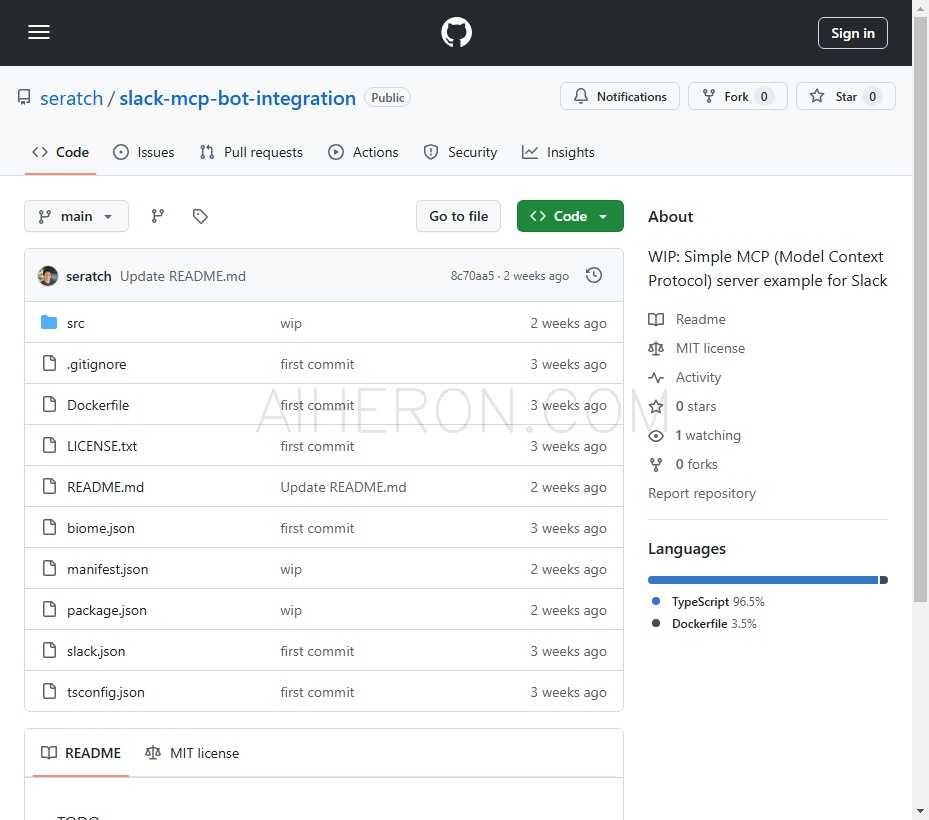Viewport: 929px width, 820px height.
Task: Click the page vertical scrollbar
Action: point(920,309)
